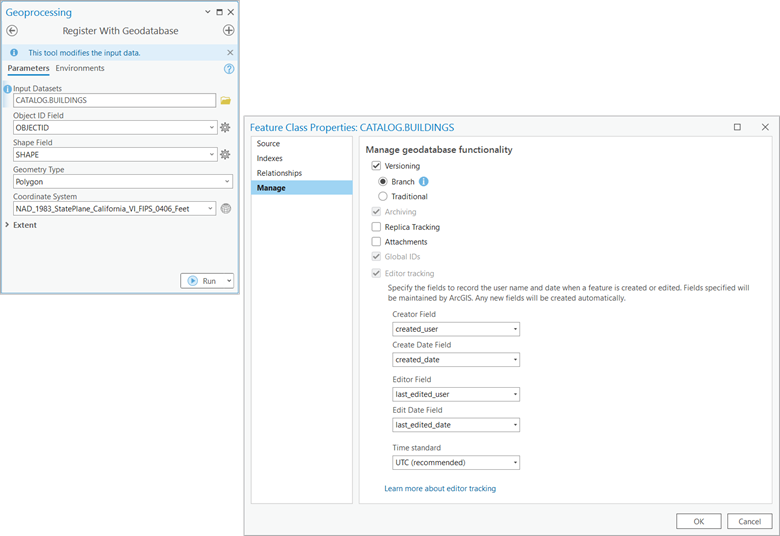Switch to the Parameters tab
Image resolution: width=780 pixels, height=536 pixels.
point(28,68)
